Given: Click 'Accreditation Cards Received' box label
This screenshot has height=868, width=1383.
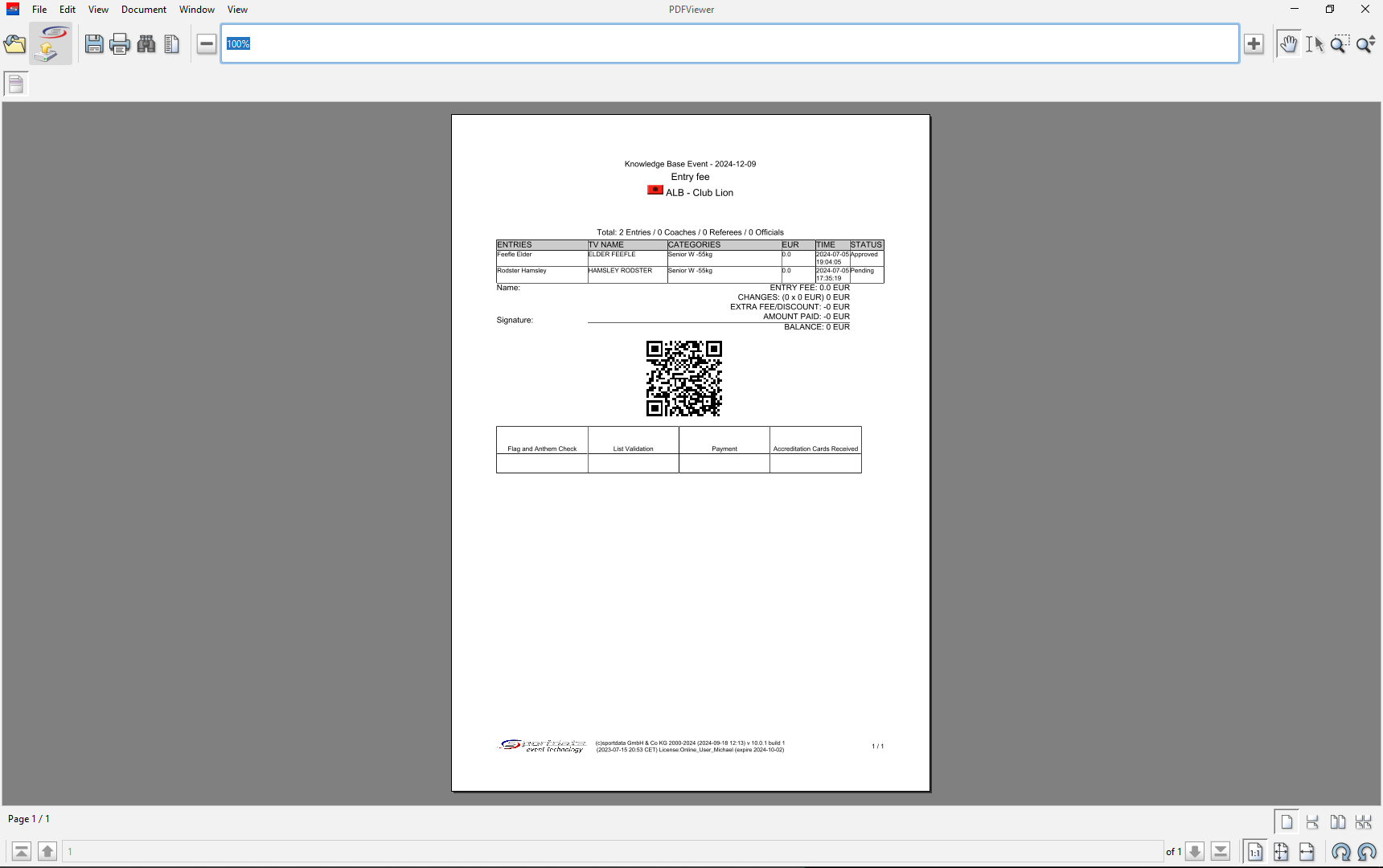Looking at the screenshot, I should pyautogui.click(x=815, y=449).
